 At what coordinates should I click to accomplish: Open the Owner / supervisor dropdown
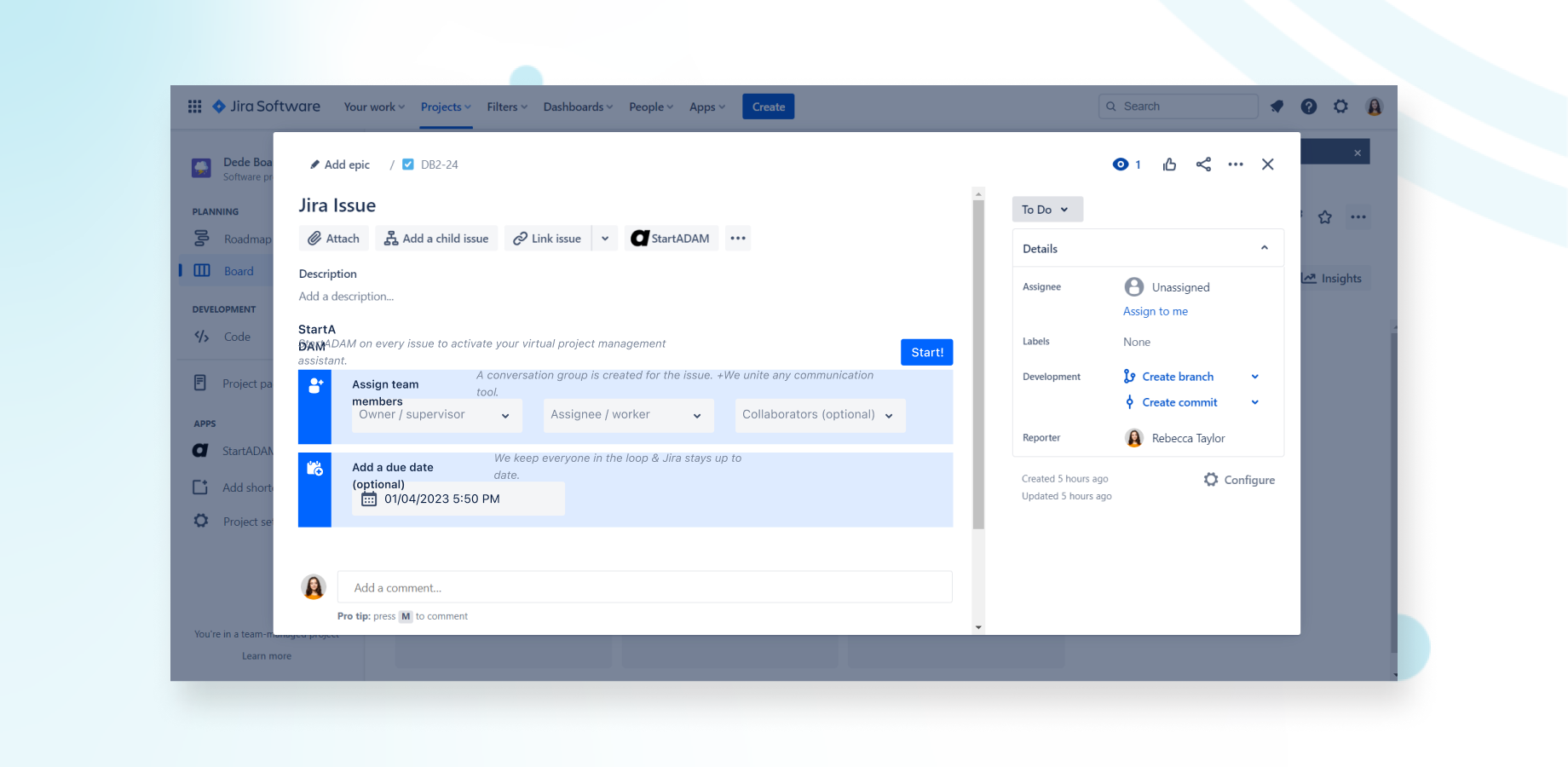(435, 415)
